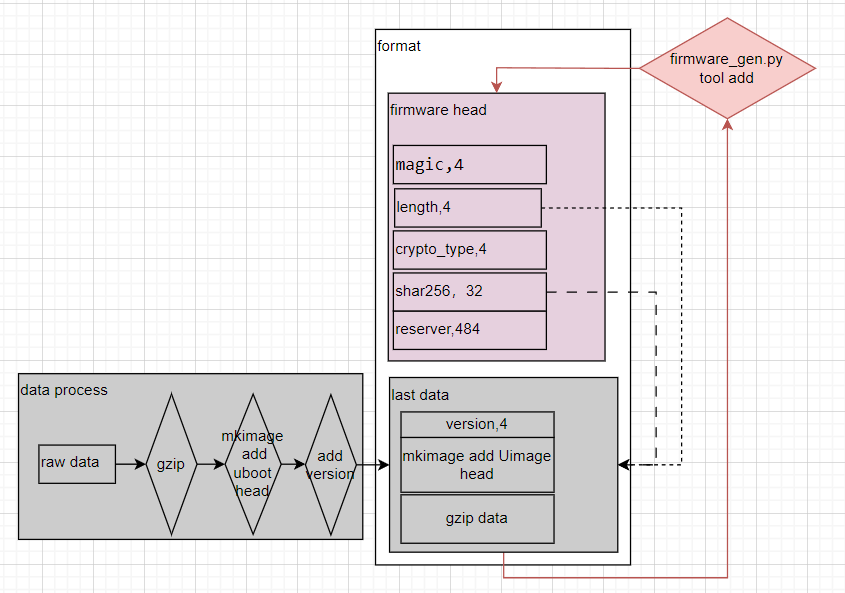Image resolution: width=845 pixels, height=593 pixels.
Task: Click the red arrow entering firmware_gen.py diamond
Action: (x=727, y=350)
